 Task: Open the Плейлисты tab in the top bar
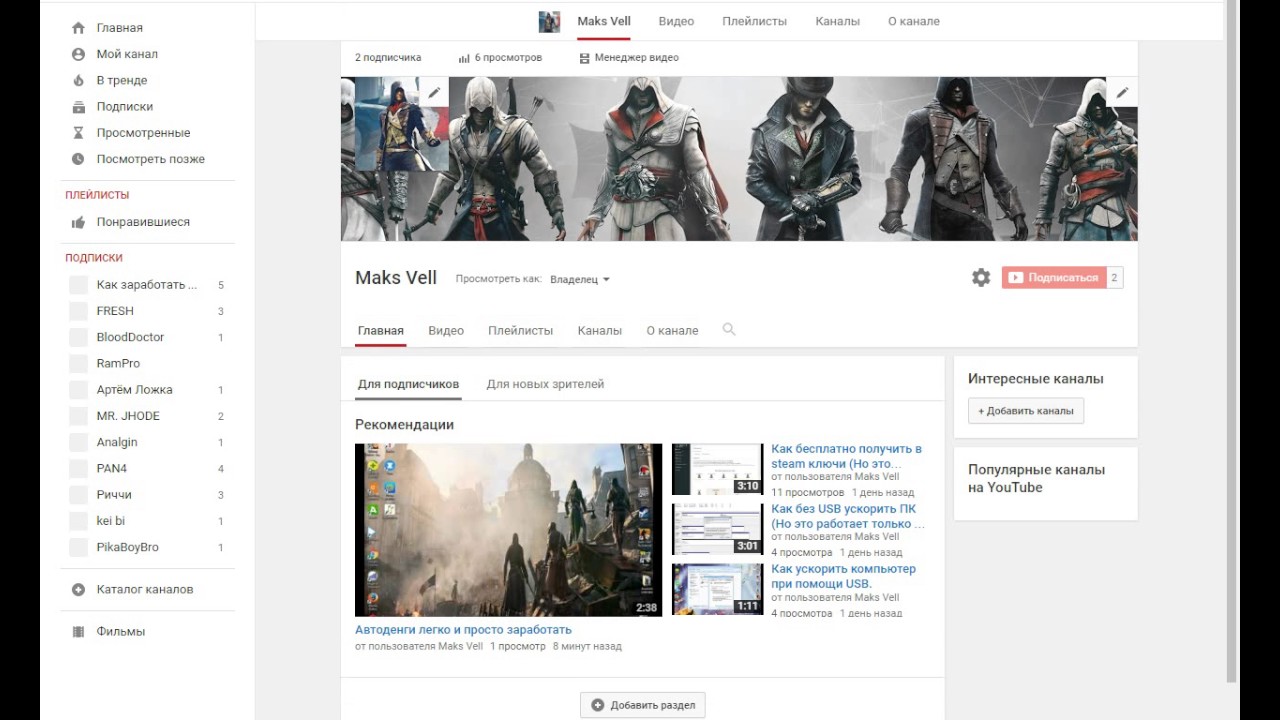pos(754,21)
